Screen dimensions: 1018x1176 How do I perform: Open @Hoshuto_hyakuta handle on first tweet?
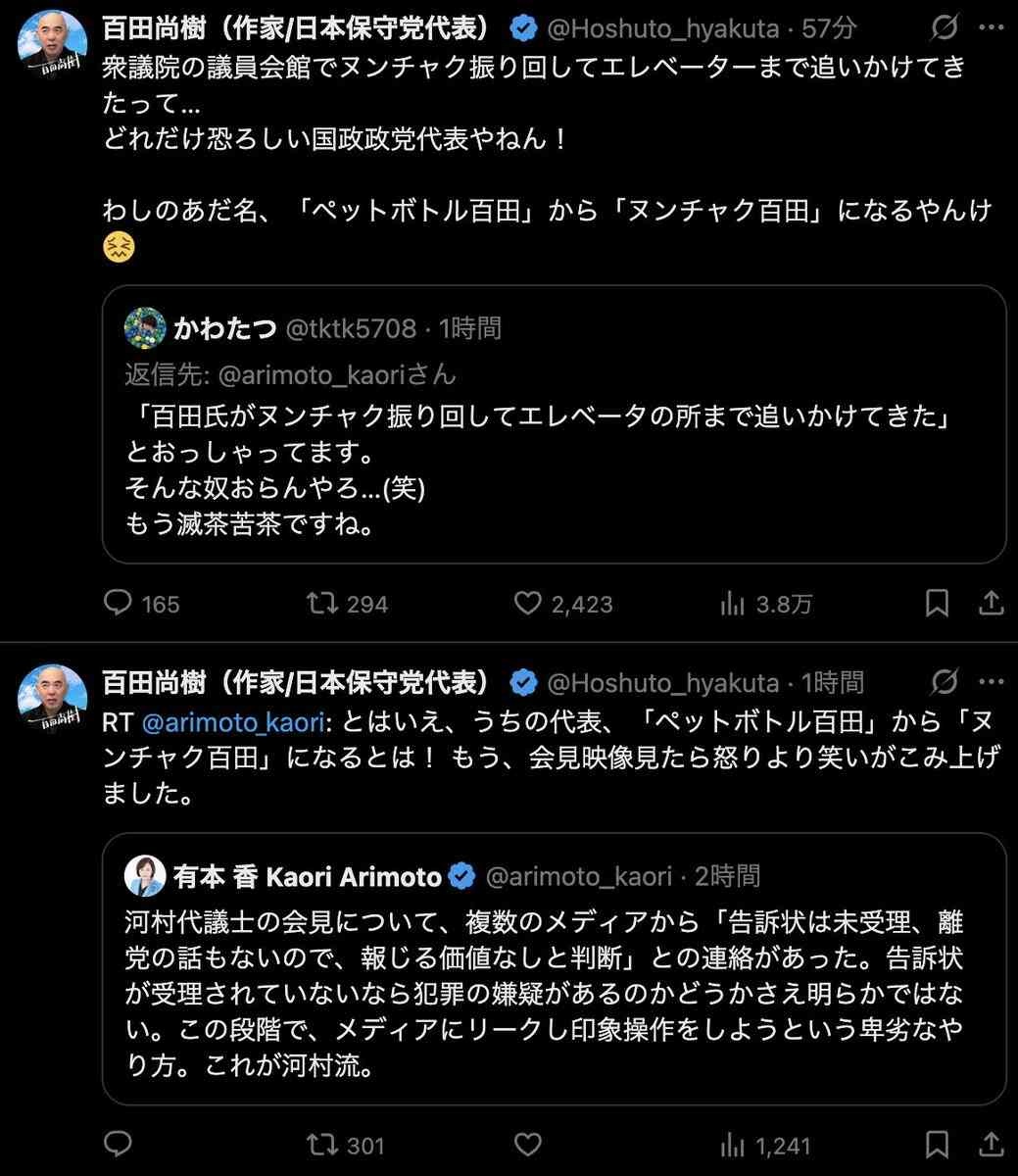coord(661,29)
